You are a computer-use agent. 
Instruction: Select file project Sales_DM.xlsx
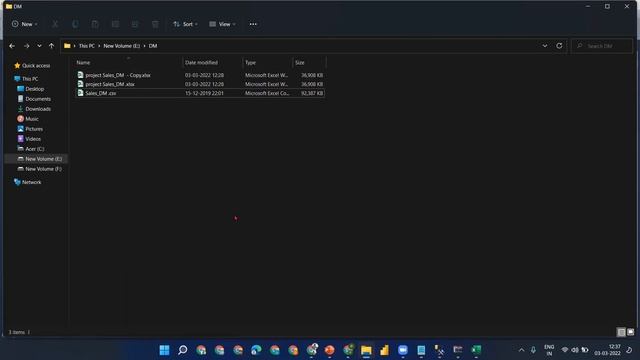coord(110,84)
